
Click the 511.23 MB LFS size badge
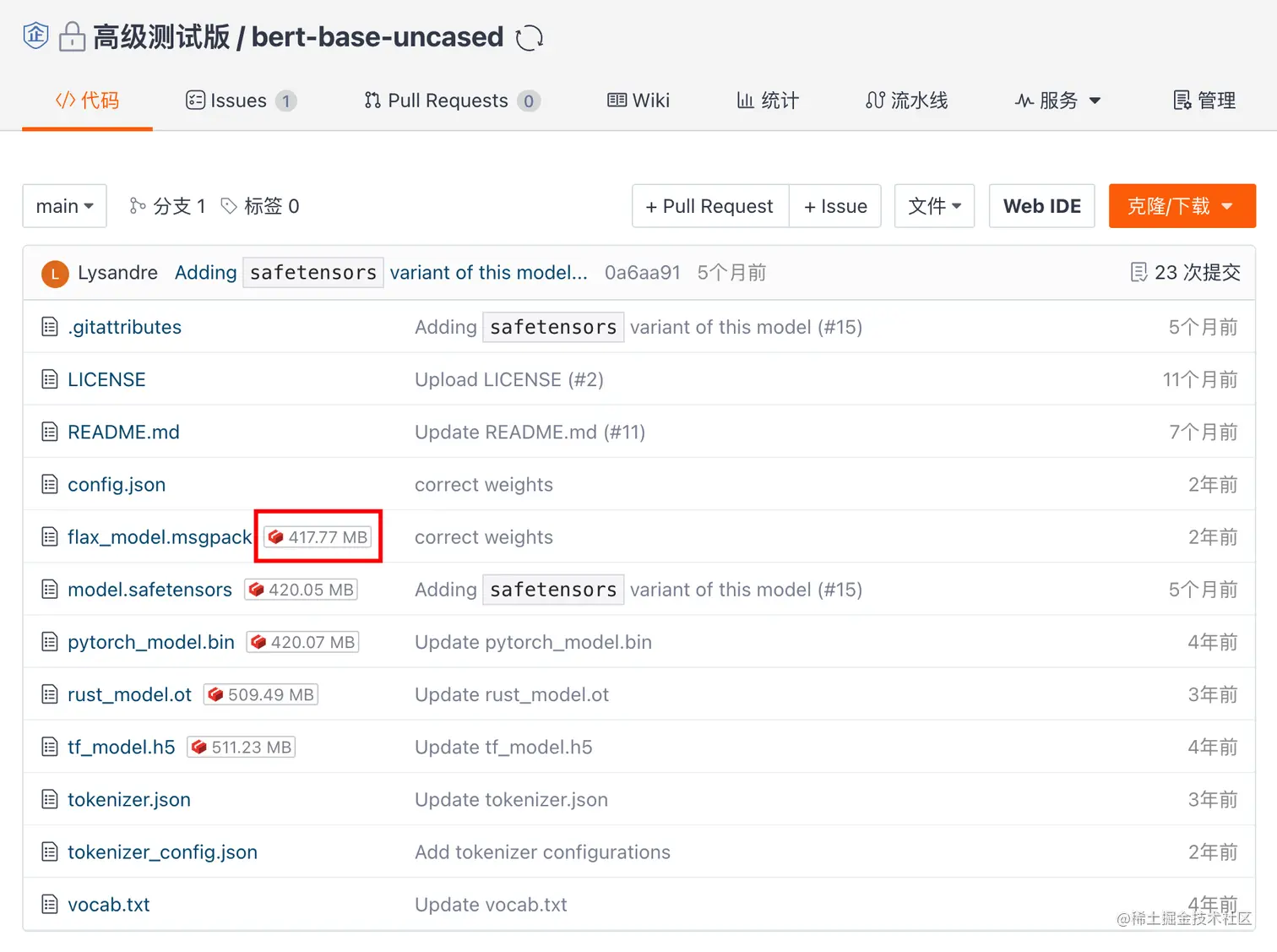point(242,747)
